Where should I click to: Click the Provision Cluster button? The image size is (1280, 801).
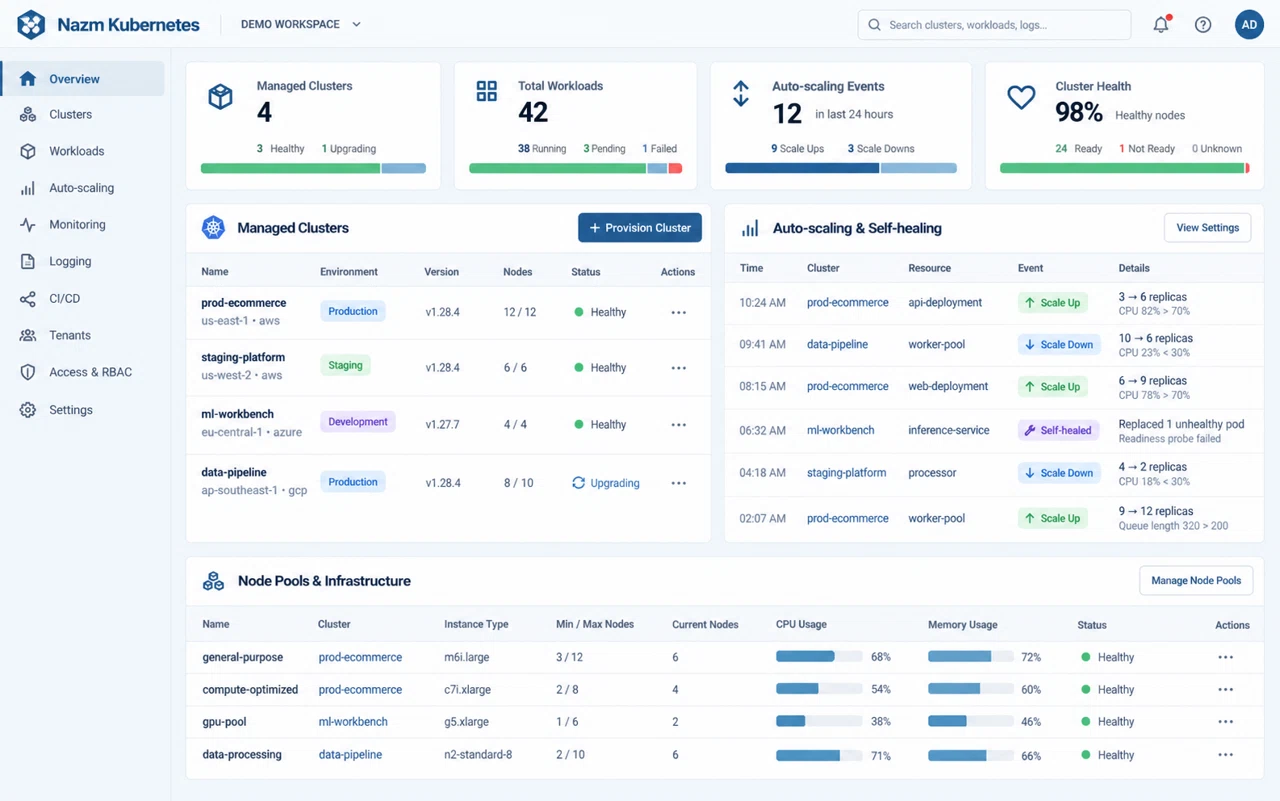(640, 228)
